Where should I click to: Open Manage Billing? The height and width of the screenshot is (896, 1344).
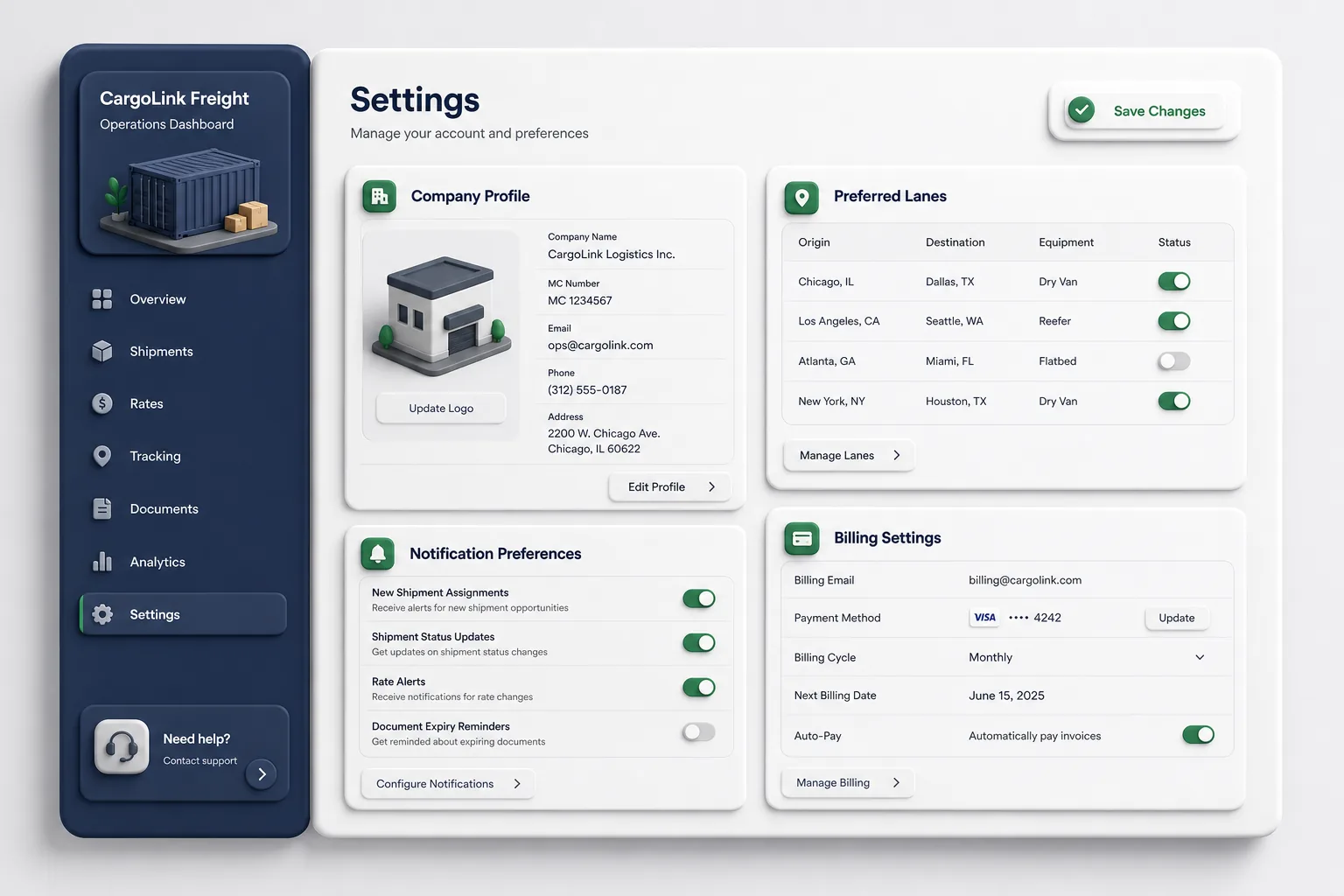(x=848, y=783)
